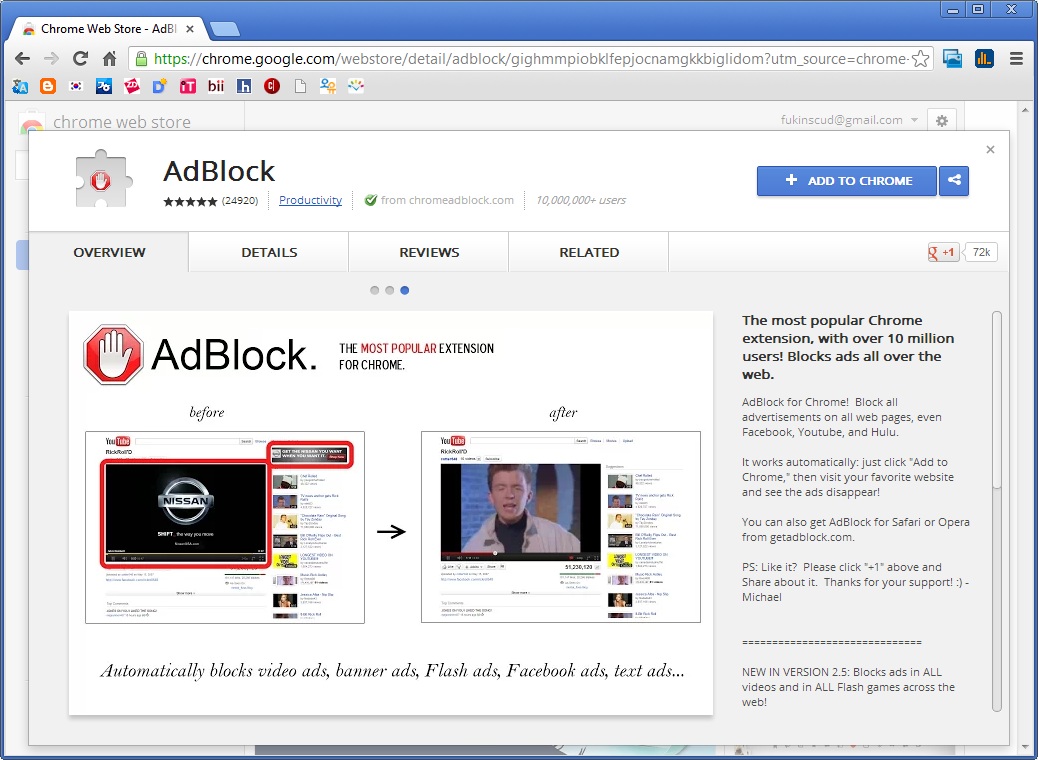Show the first screenshot via first dot
The width and height of the screenshot is (1038, 760).
(375, 290)
